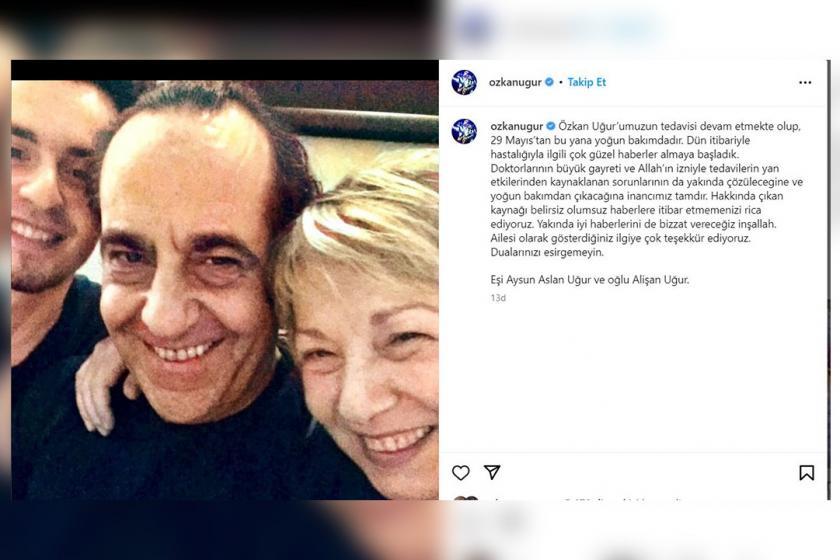
Task: Open the family selfie post photo
Action: (225, 289)
